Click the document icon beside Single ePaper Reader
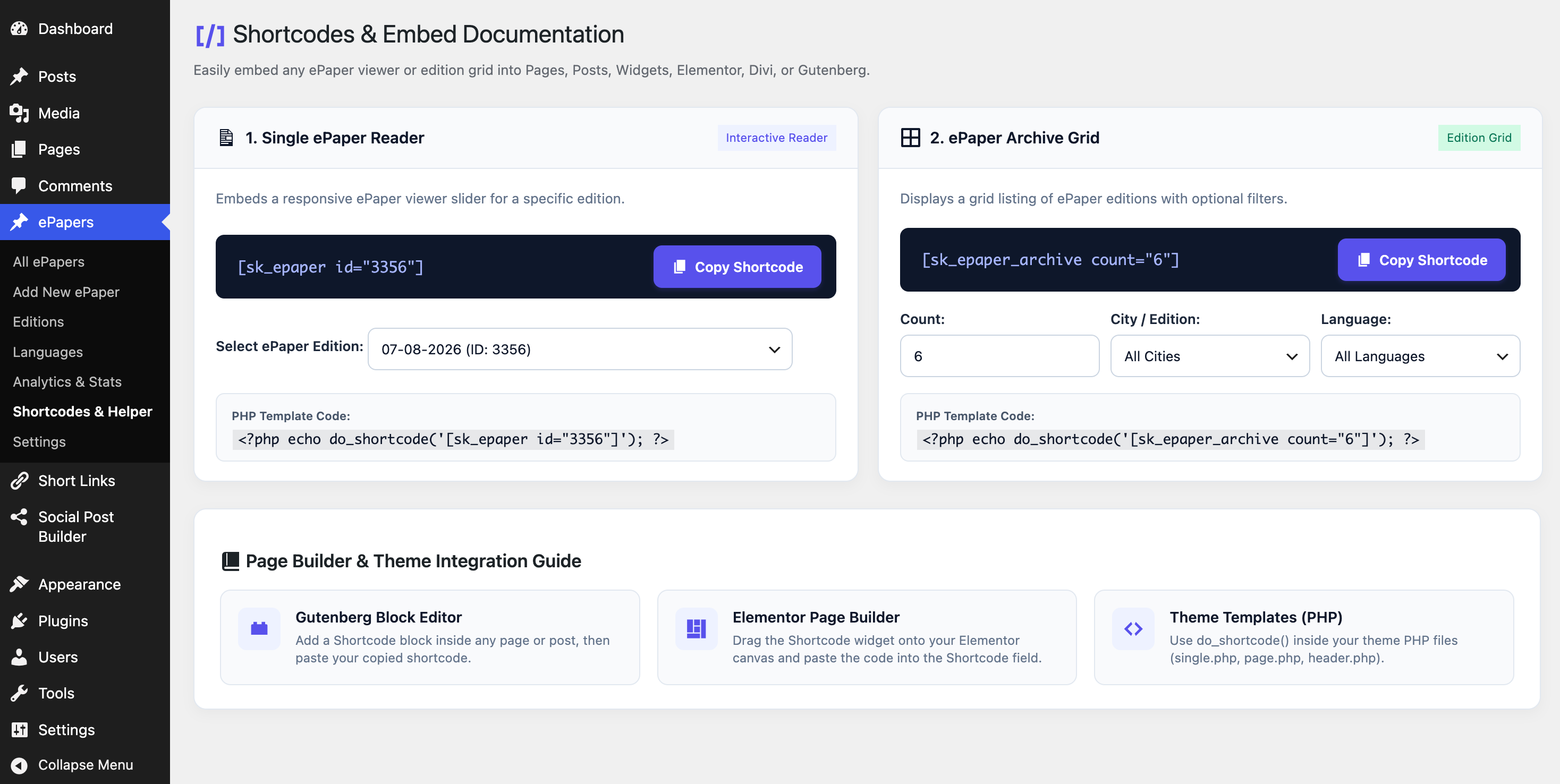Image resolution: width=1560 pixels, height=784 pixels. 226,138
